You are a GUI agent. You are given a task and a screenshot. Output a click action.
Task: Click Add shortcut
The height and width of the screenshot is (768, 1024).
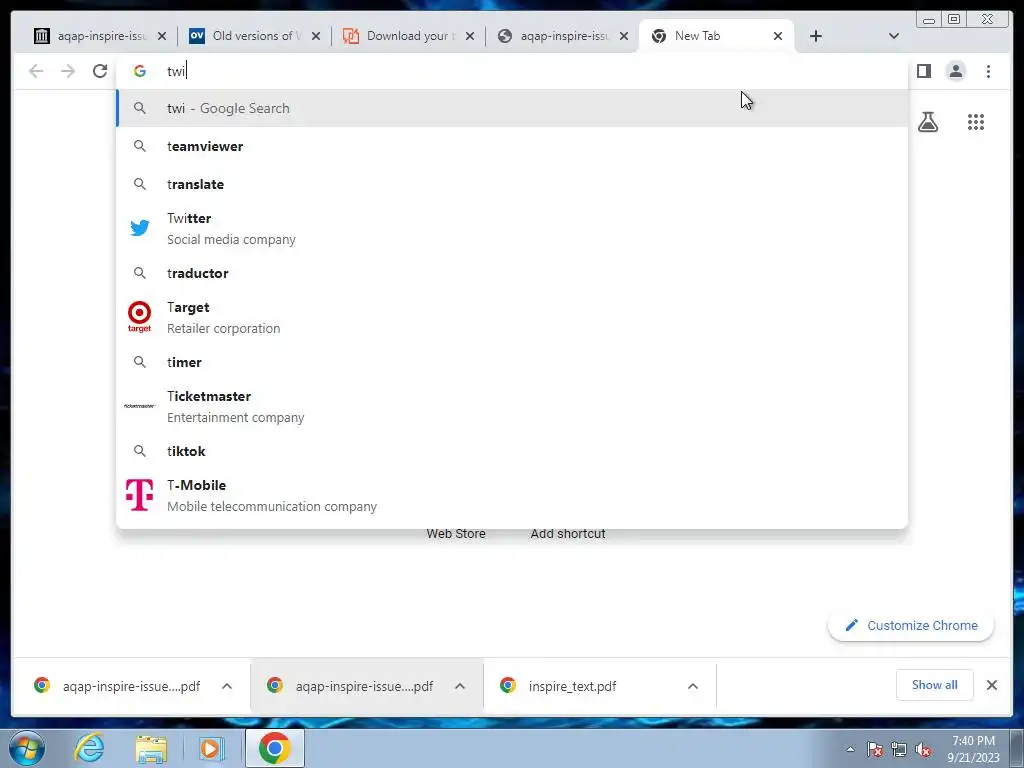click(568, 534)
